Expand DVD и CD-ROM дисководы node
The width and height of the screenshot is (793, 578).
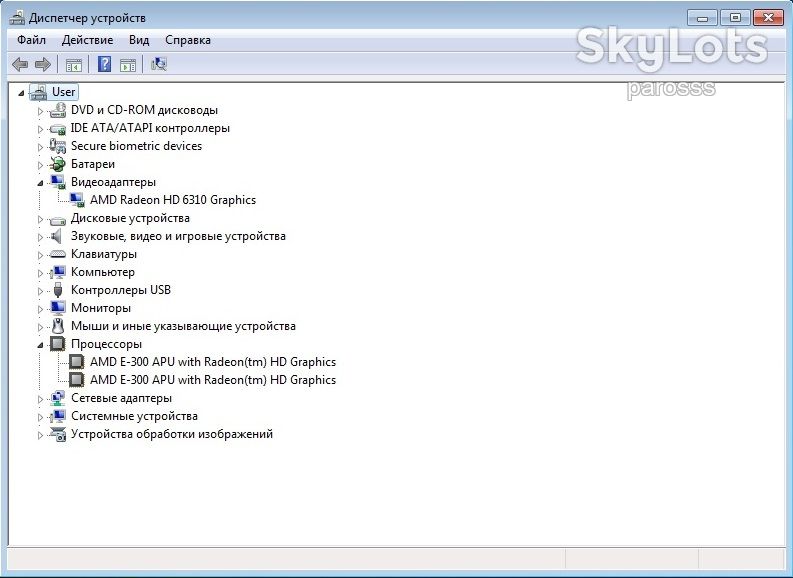(x=40, y=111)
